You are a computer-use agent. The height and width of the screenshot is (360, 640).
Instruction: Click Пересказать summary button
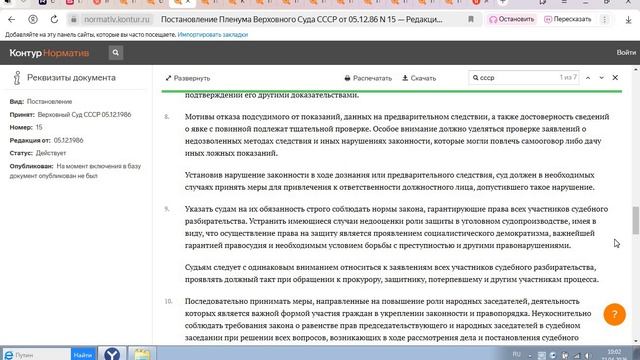click(x=568, y=19)
